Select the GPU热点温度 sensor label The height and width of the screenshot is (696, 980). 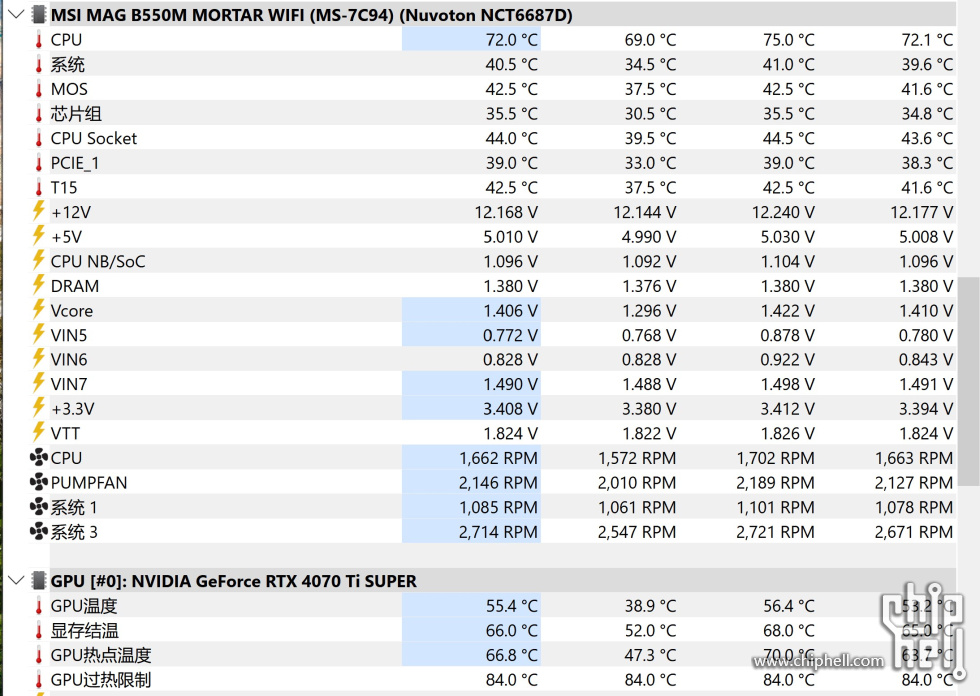[x=101, y=655]
